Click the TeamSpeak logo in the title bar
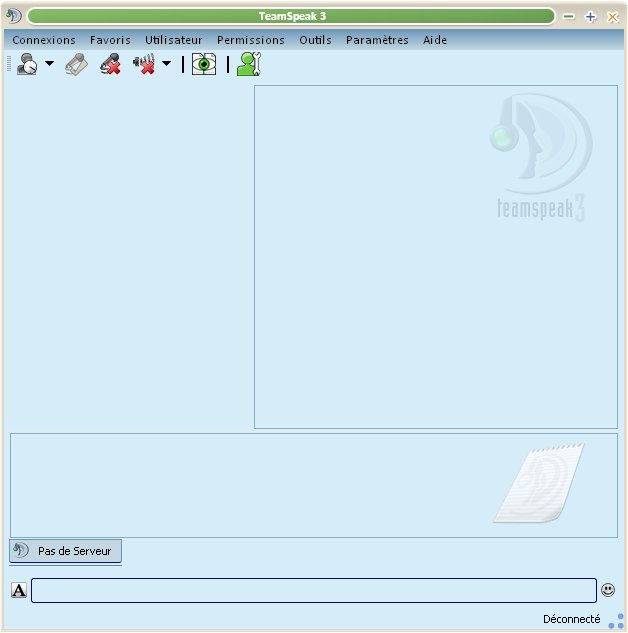 click(14, 16)
